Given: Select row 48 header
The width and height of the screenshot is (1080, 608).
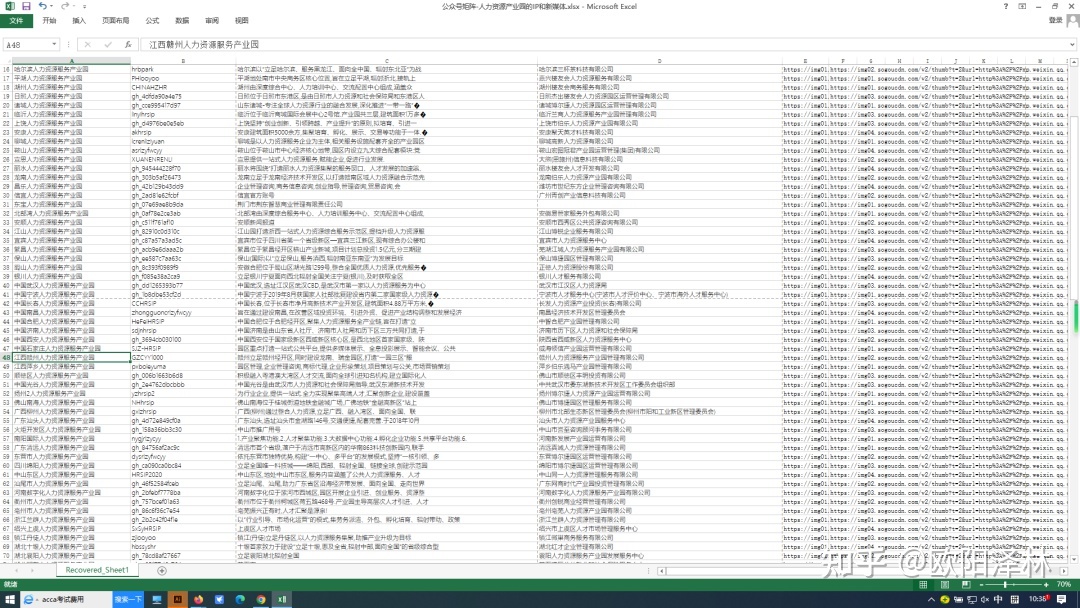Looking at the screenshot, I should (x=6, y=357).
